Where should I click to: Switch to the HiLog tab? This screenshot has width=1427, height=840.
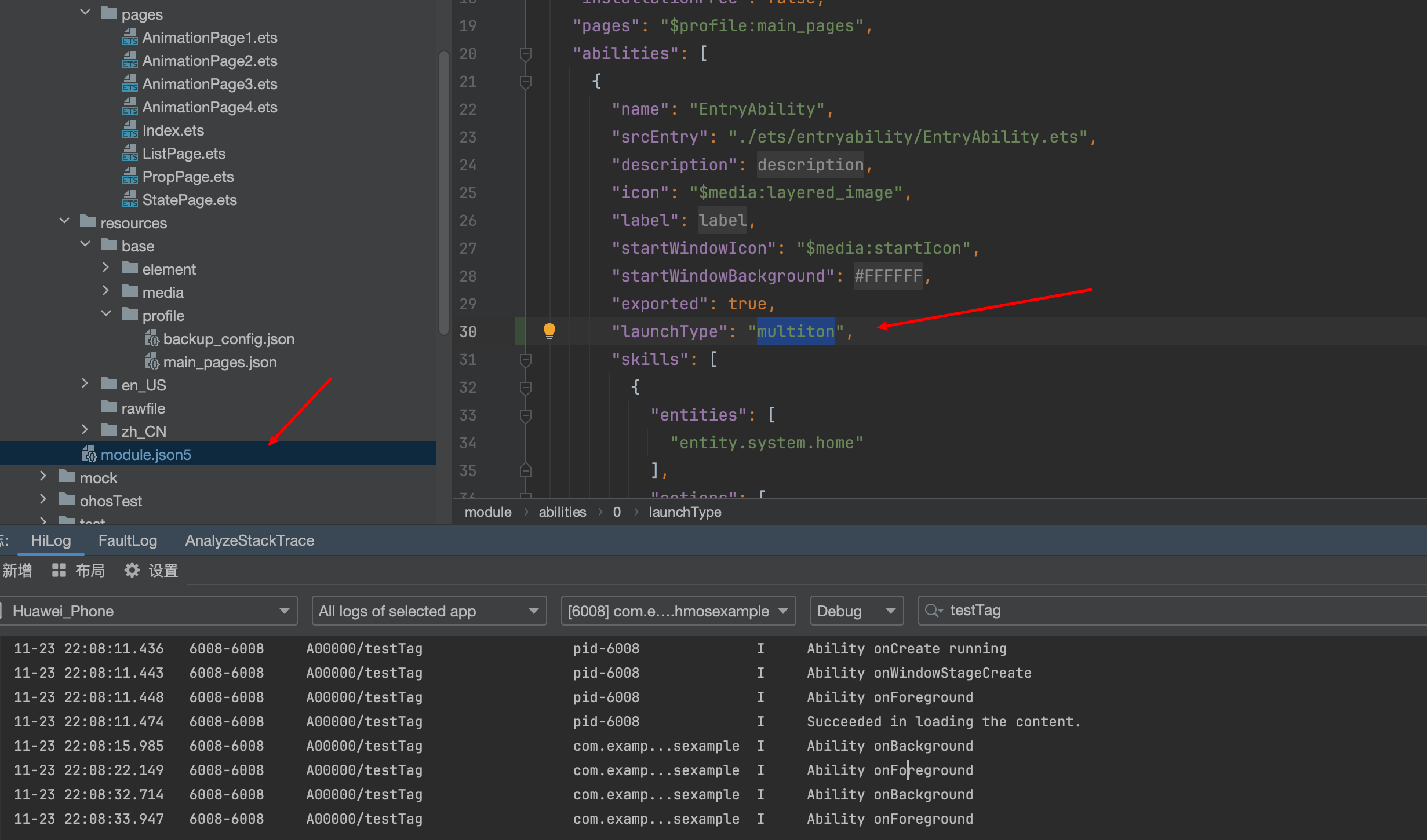(51, 540)
